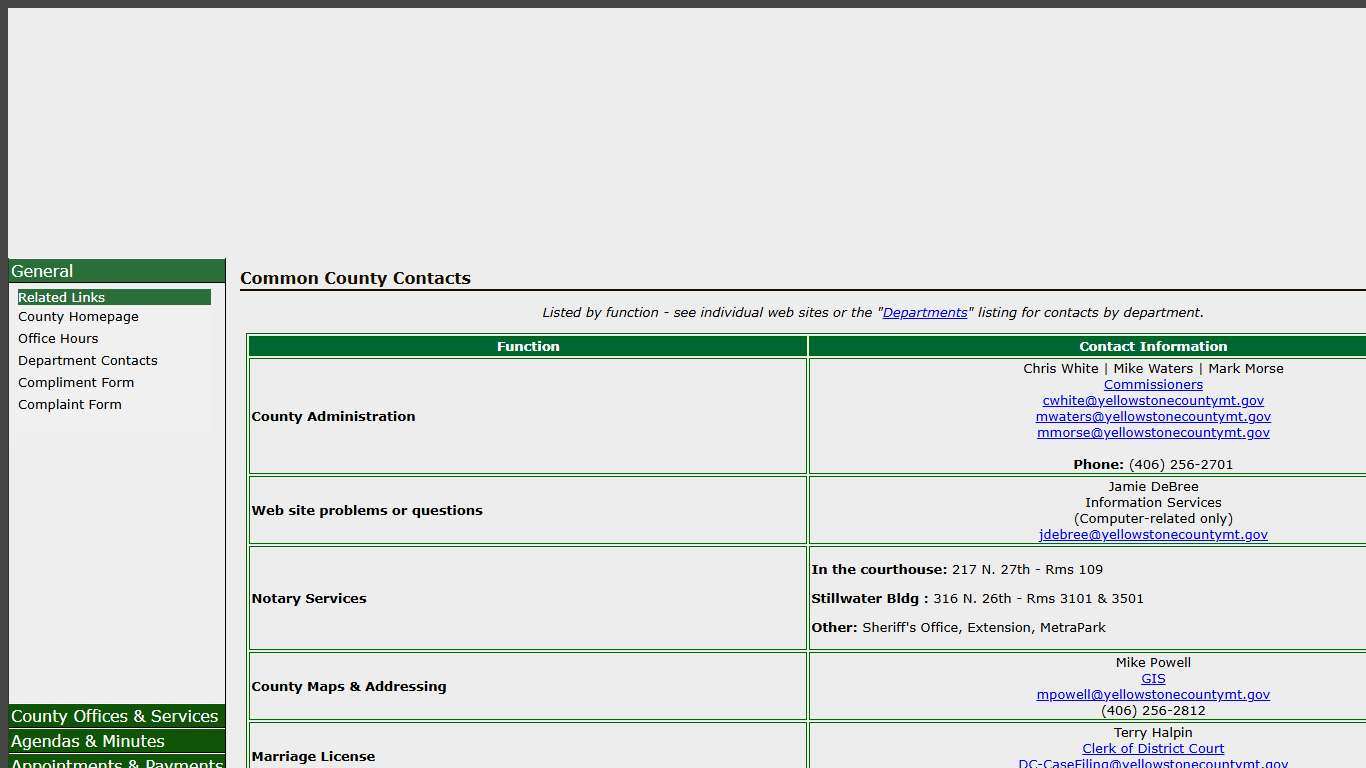The height and width of the screenshot is (768, 1366).
Task: Open the GIS department link
Action: click(1153, 679)
